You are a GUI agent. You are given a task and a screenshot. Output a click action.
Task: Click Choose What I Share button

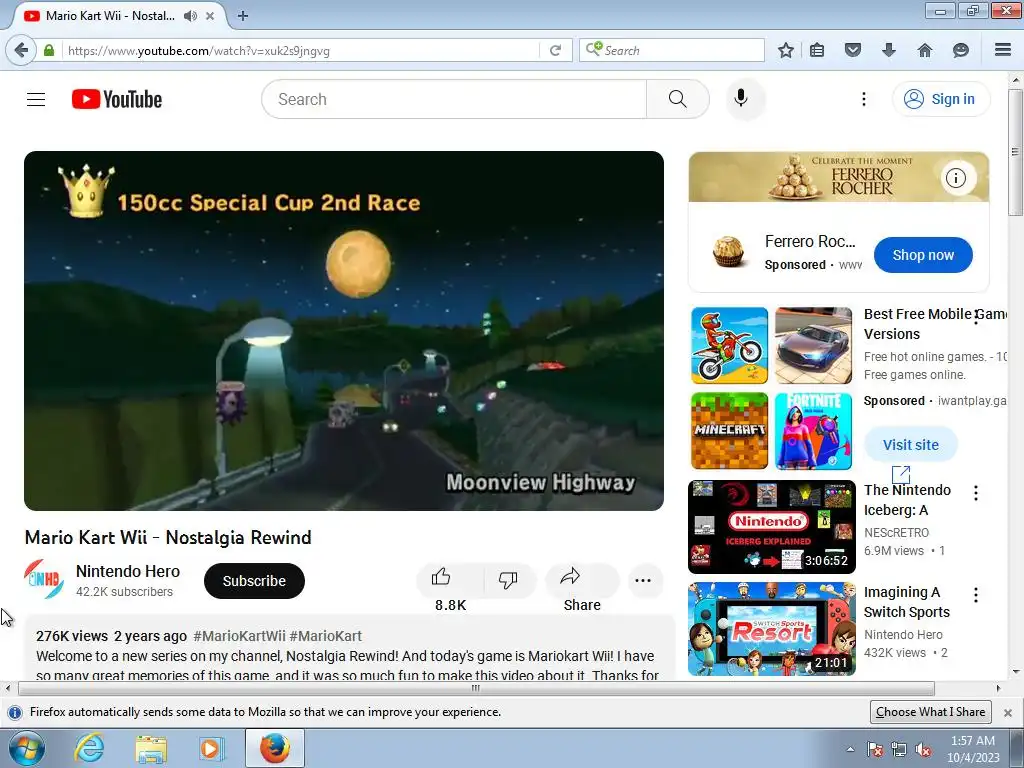[930, 712]
